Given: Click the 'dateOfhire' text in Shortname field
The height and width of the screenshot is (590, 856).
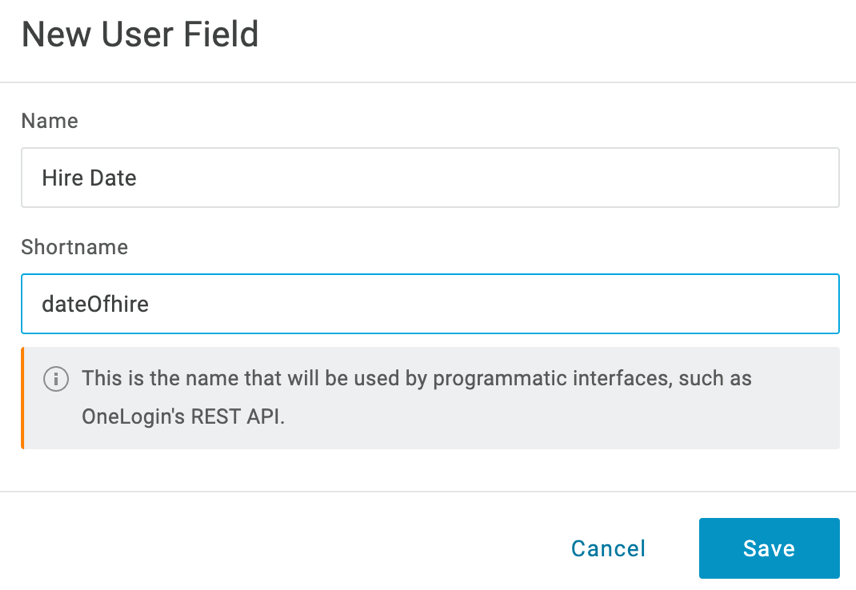Looking at the screenshot, I should pyautogui.click(x=95, y=304).
